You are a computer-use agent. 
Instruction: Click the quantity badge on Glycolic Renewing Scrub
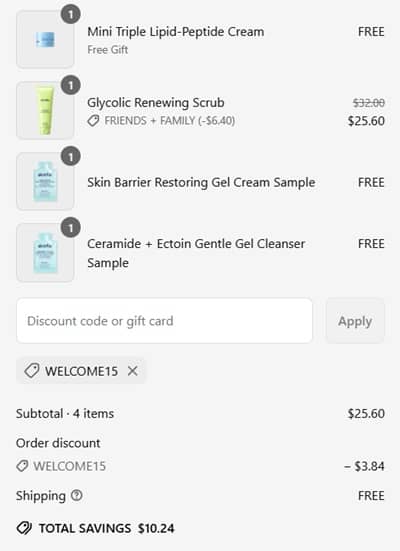71,85
